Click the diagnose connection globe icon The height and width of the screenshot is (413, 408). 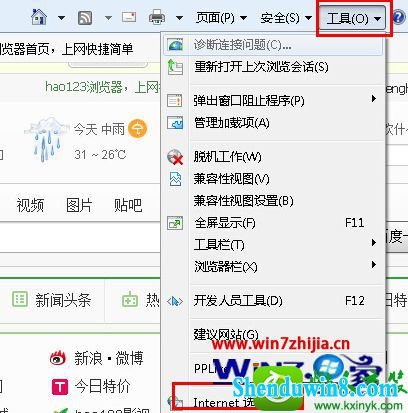(175, 45)
